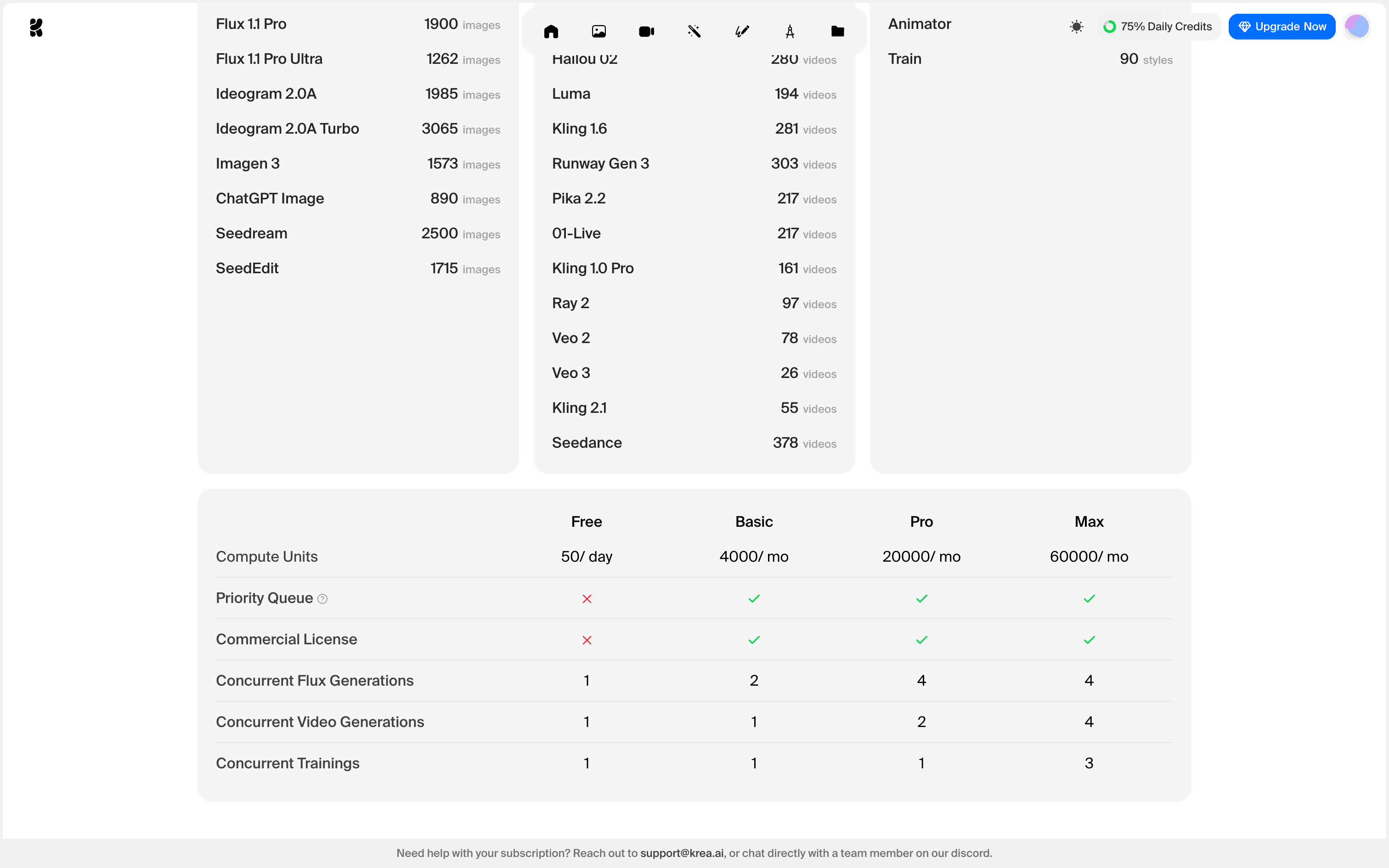Screen dimensions: 1389x868
Task: Select the Max plan column header
Action: (x=1088, y=521)
